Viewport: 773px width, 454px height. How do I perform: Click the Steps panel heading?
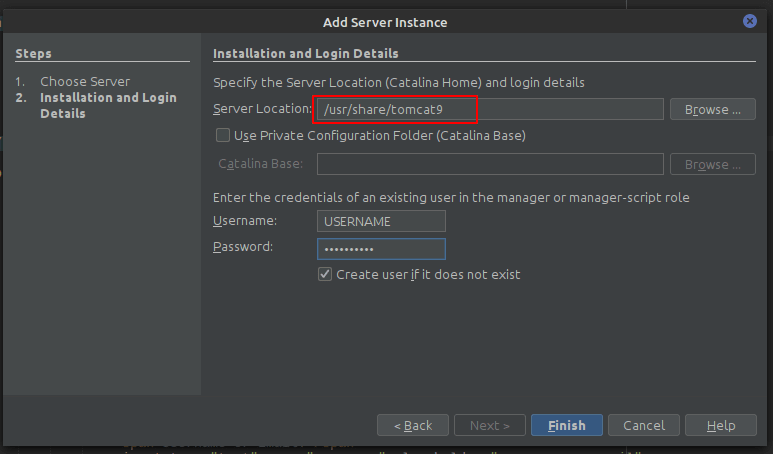pos(33,53)
